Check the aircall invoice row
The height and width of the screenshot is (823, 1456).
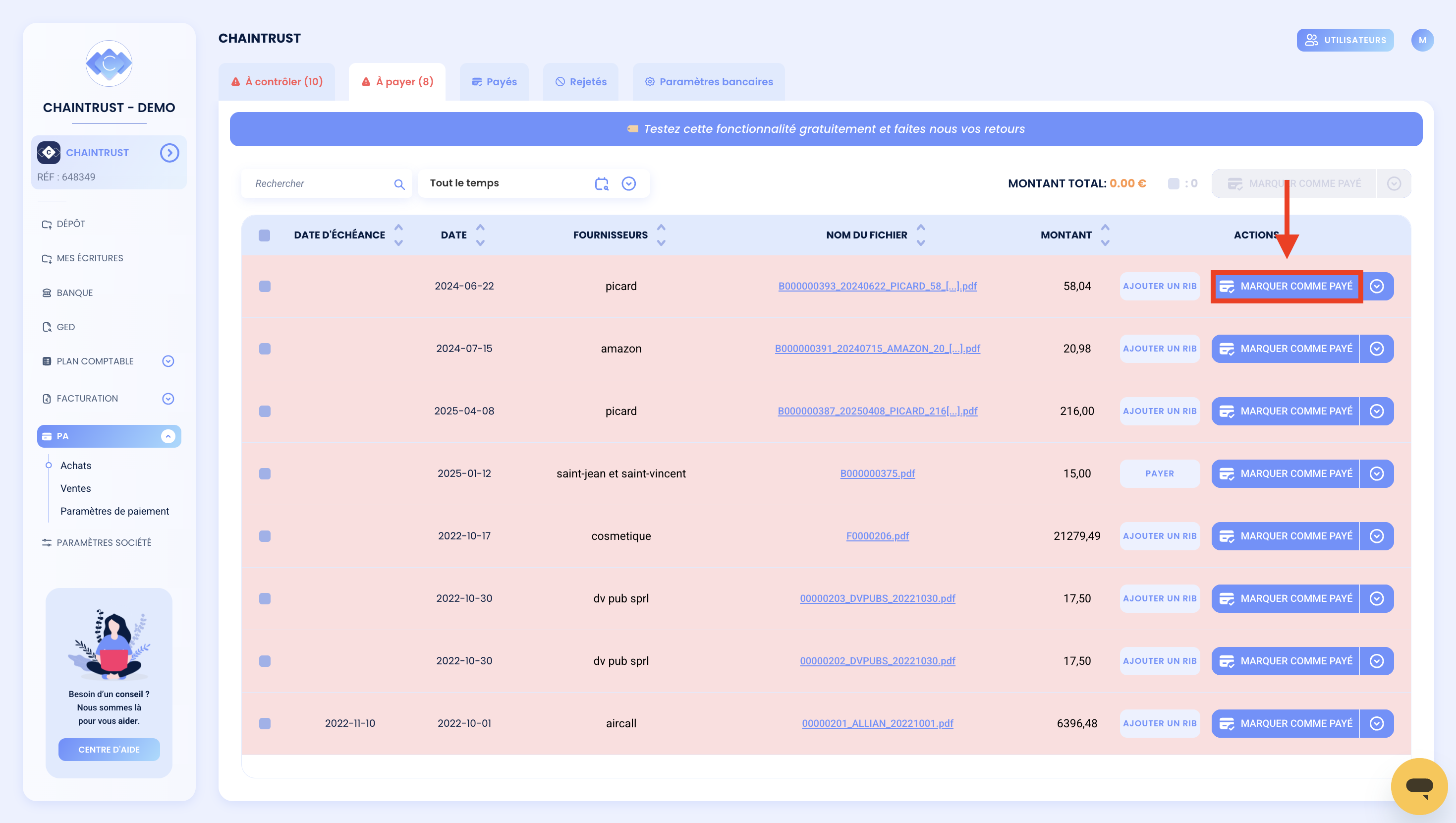pyautogui.click(x=265, y=723)
